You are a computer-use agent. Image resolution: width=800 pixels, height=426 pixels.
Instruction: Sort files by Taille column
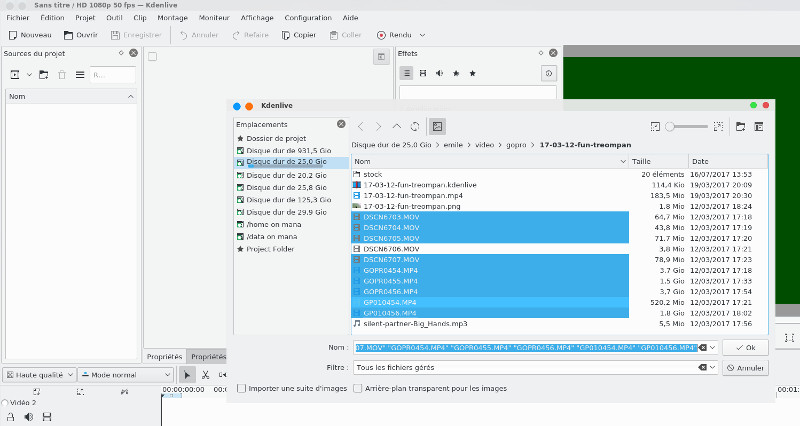(658, 161)
